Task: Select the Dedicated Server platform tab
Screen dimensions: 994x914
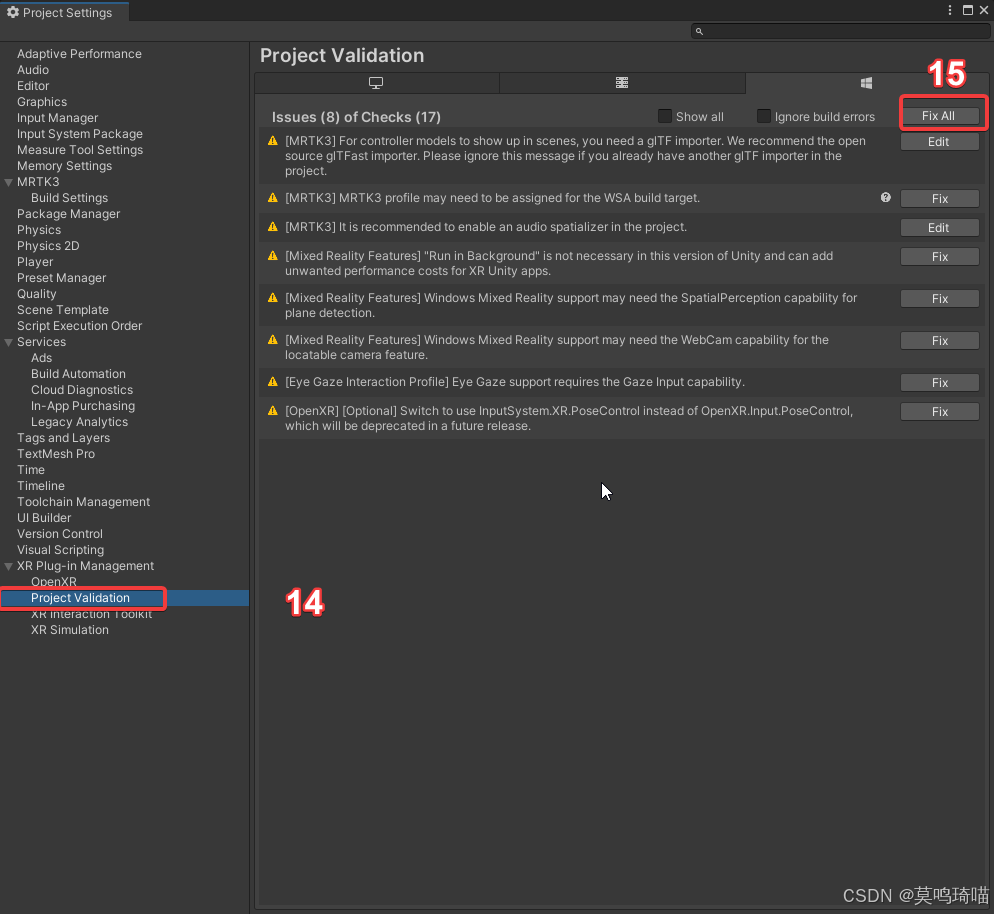Action: pos(622,83)
